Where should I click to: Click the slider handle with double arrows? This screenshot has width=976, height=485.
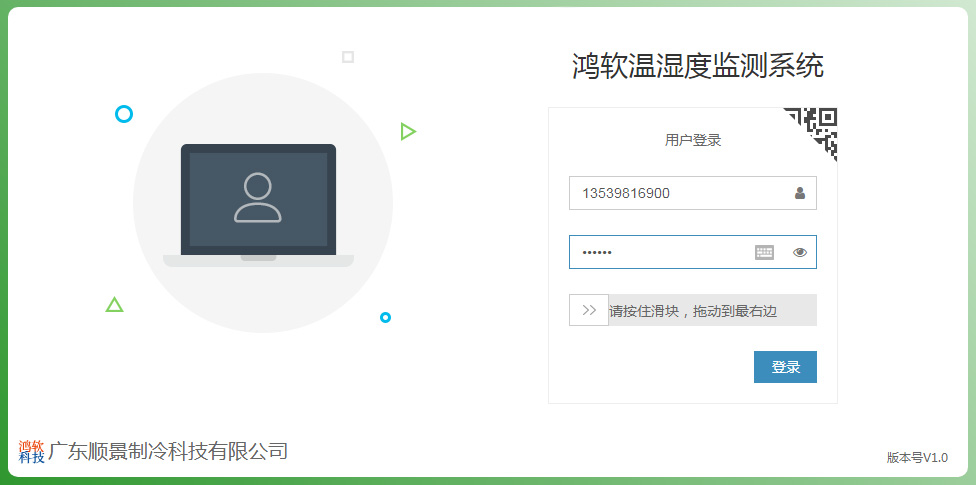tap(589, 310)
